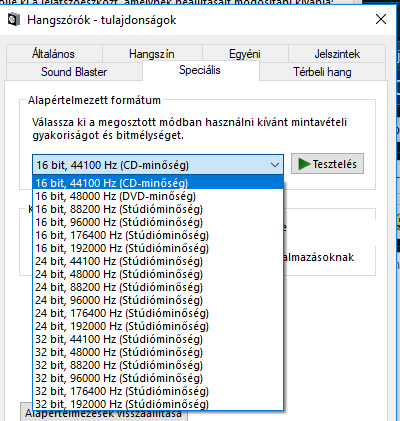Viewport: 400px width, 421px height.
Task: Pick 16 bit, 176400 Hz option
Action: (158, 235)
